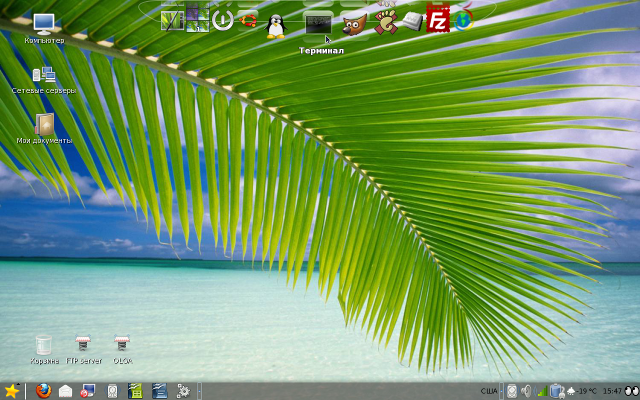The height and width of the screenshot is (400, 640).
Task: Open FileZilla from the top dock
Action: (x=436, y=19)
